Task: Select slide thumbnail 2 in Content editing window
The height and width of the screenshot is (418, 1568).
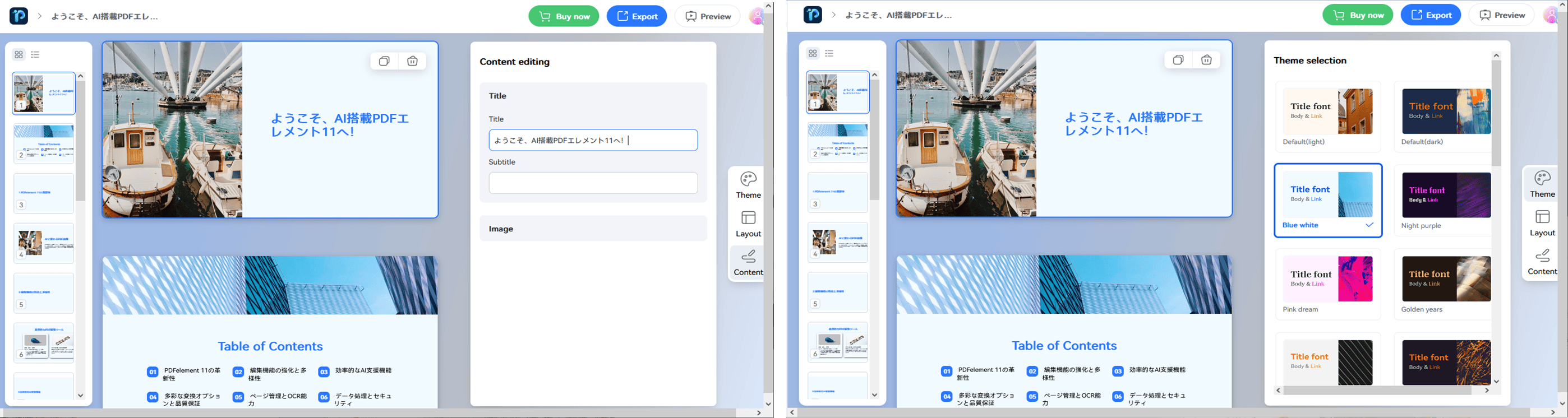Action: pyautogui.click(x=44, y=144)
